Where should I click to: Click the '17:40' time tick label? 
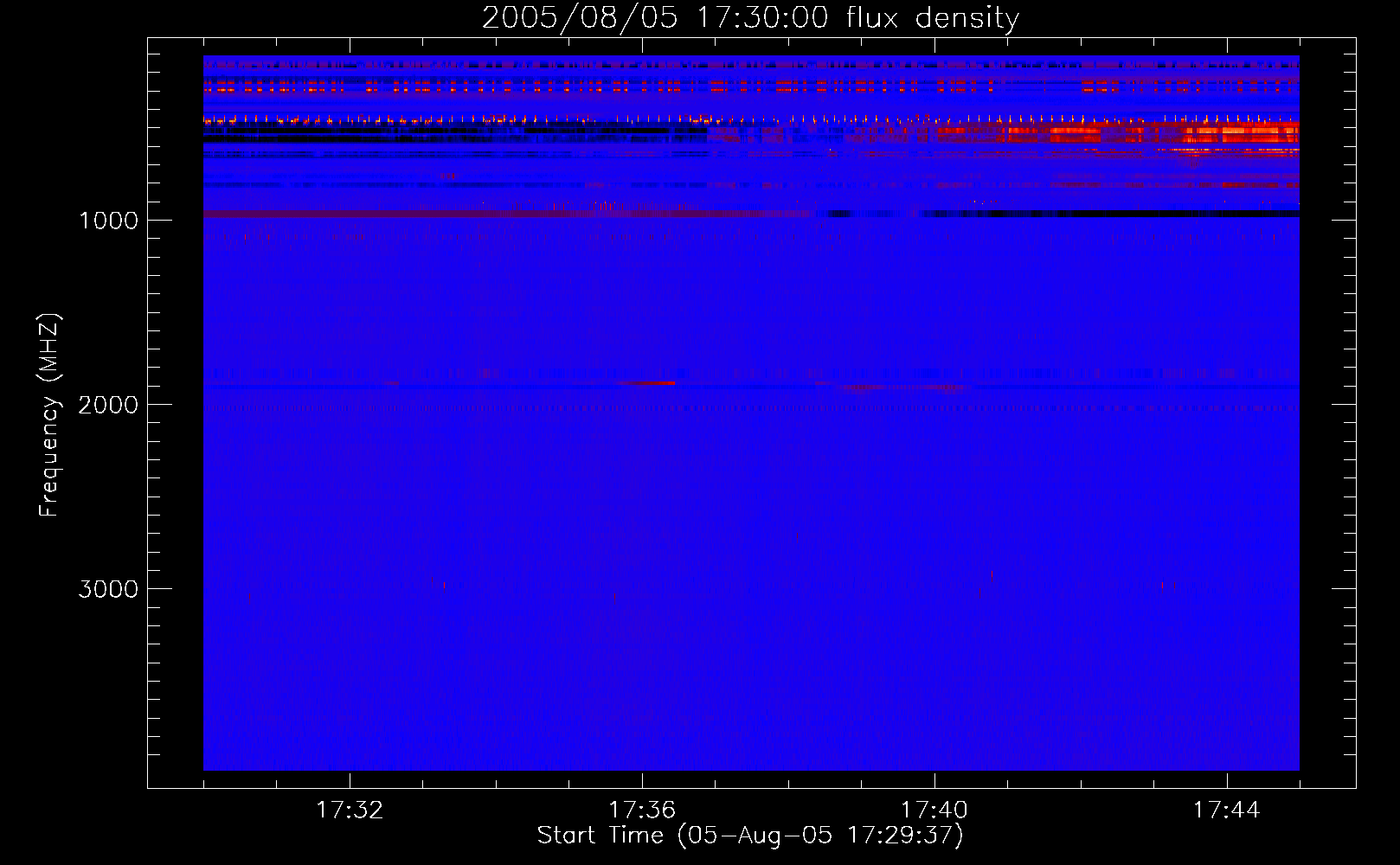pyautogui.click(x=934, y=811)
